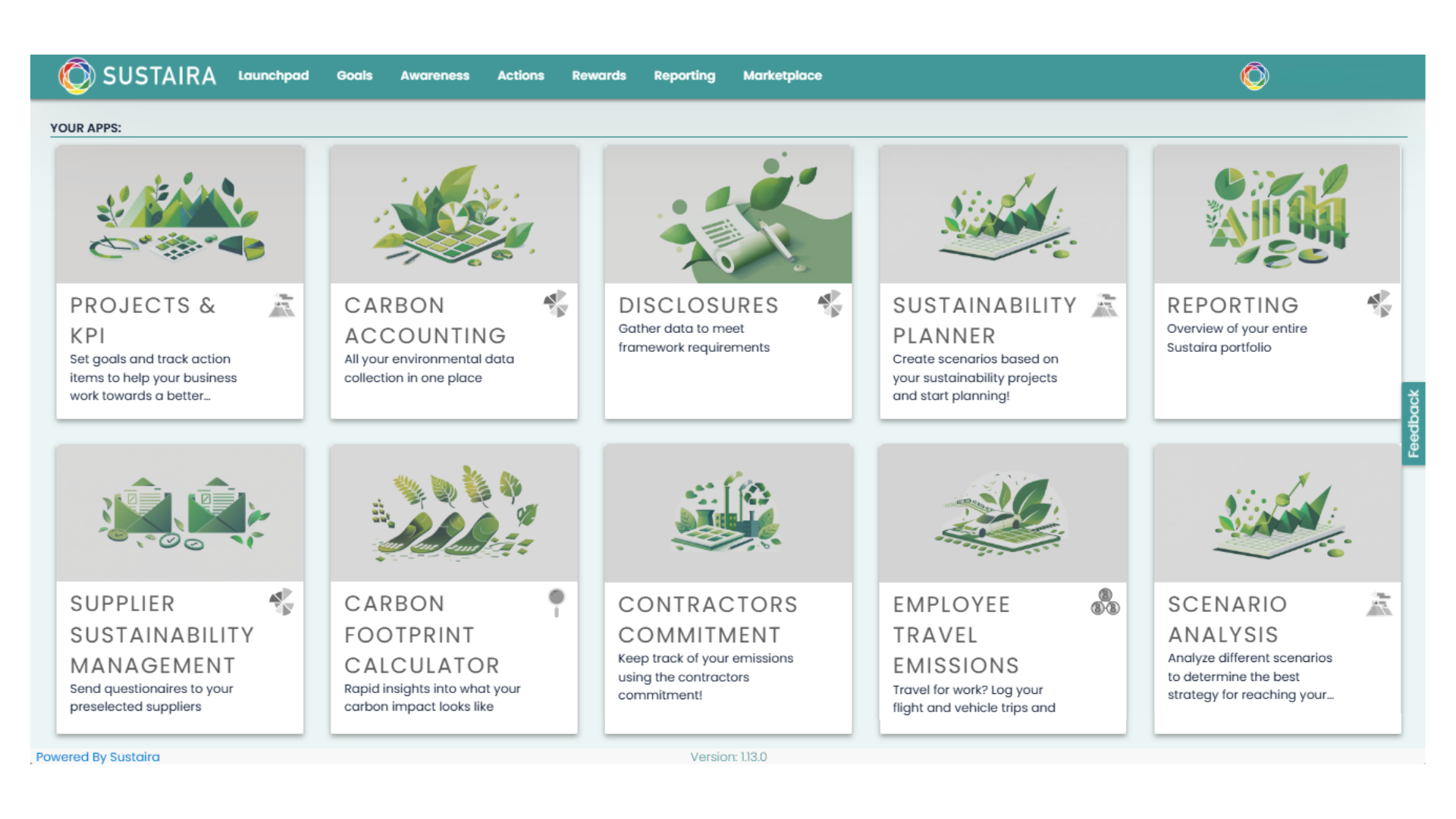Screen dimensions: 1456x819
Task: Click mountain icon on Sustainability Planner card
Action: (x=1104, y=305)
